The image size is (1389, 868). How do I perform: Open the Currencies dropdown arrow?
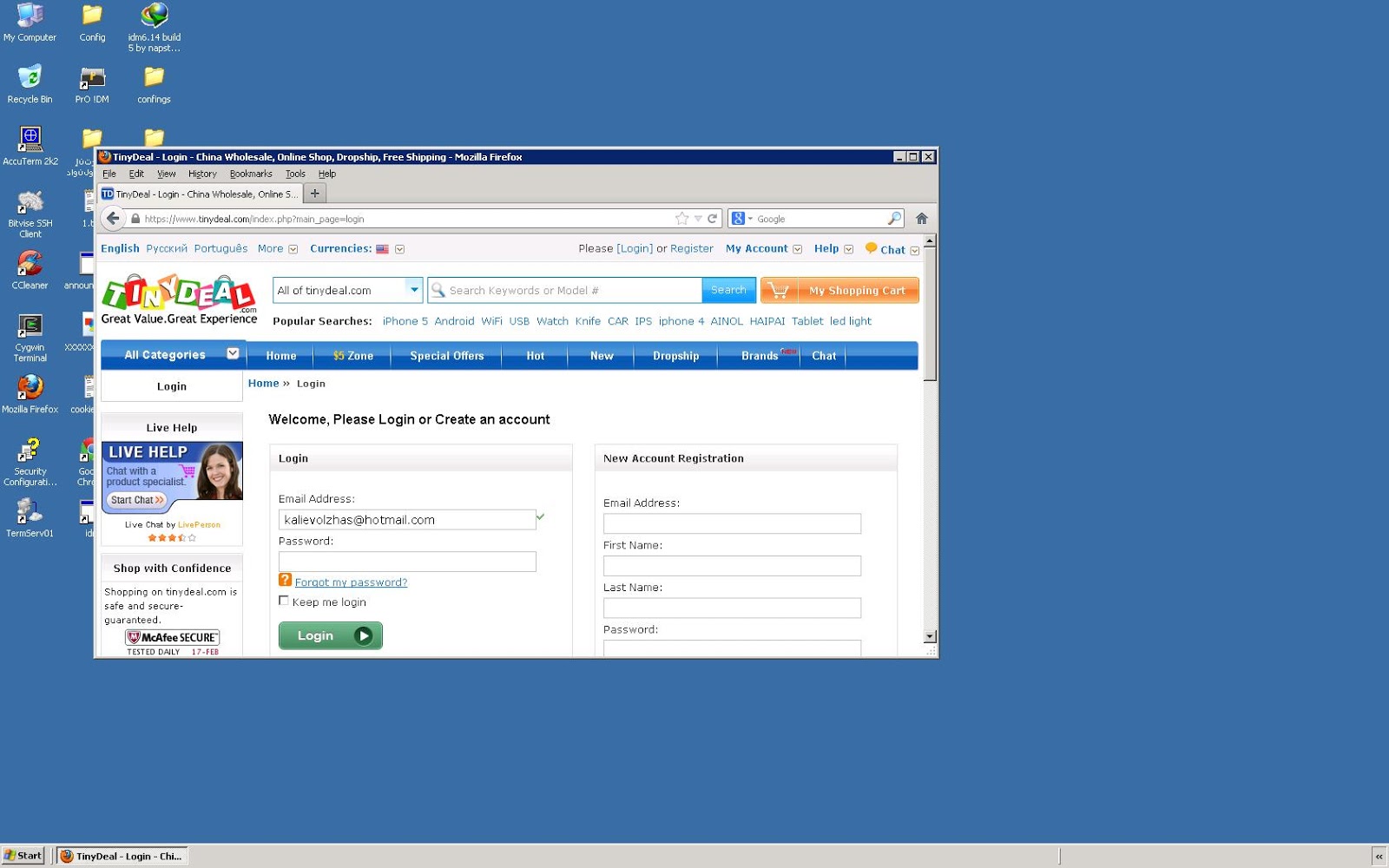click(399, 249)
